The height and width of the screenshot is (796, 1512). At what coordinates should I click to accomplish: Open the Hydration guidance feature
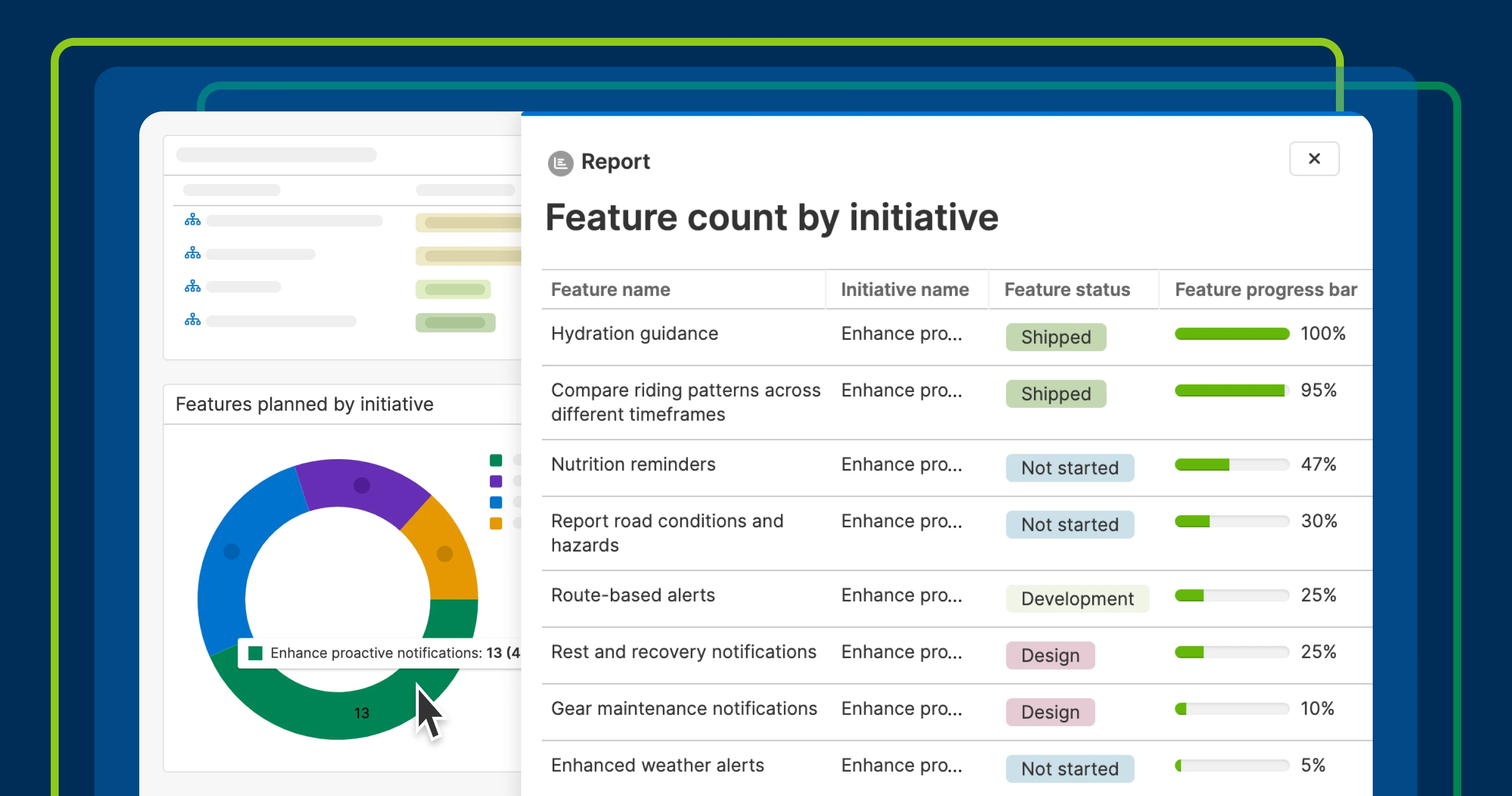[x=635, y=333]
